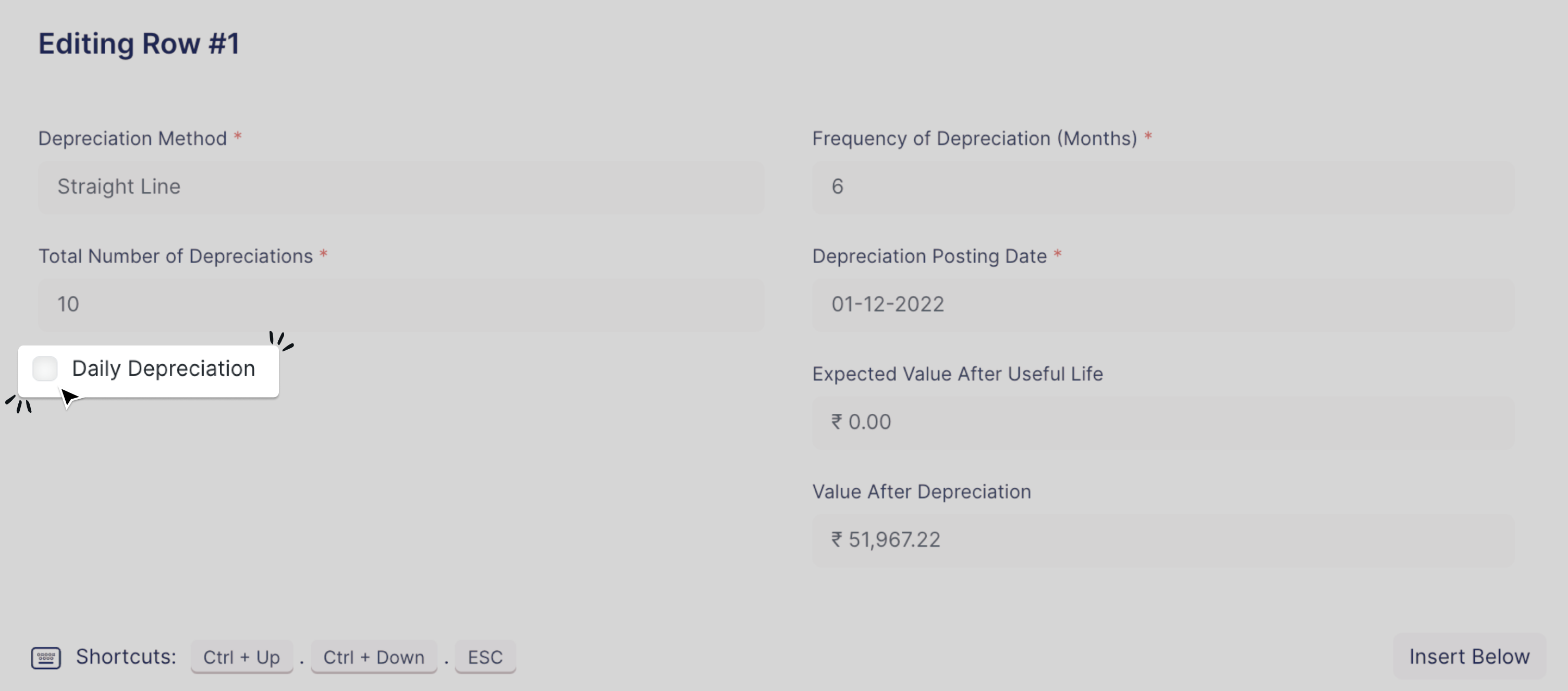Click the Ctrl + Down shortcut key

click(x=374, y=657)
